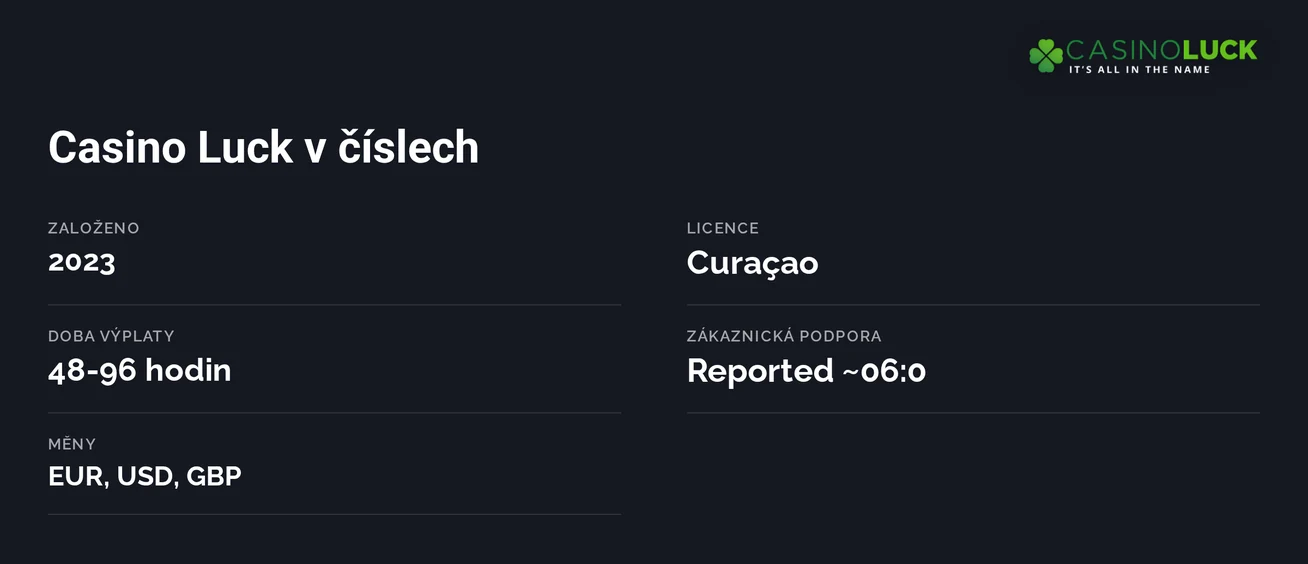1308x564 pixels.
Task: Click the Licence label
Action: (x=723, y=228)
